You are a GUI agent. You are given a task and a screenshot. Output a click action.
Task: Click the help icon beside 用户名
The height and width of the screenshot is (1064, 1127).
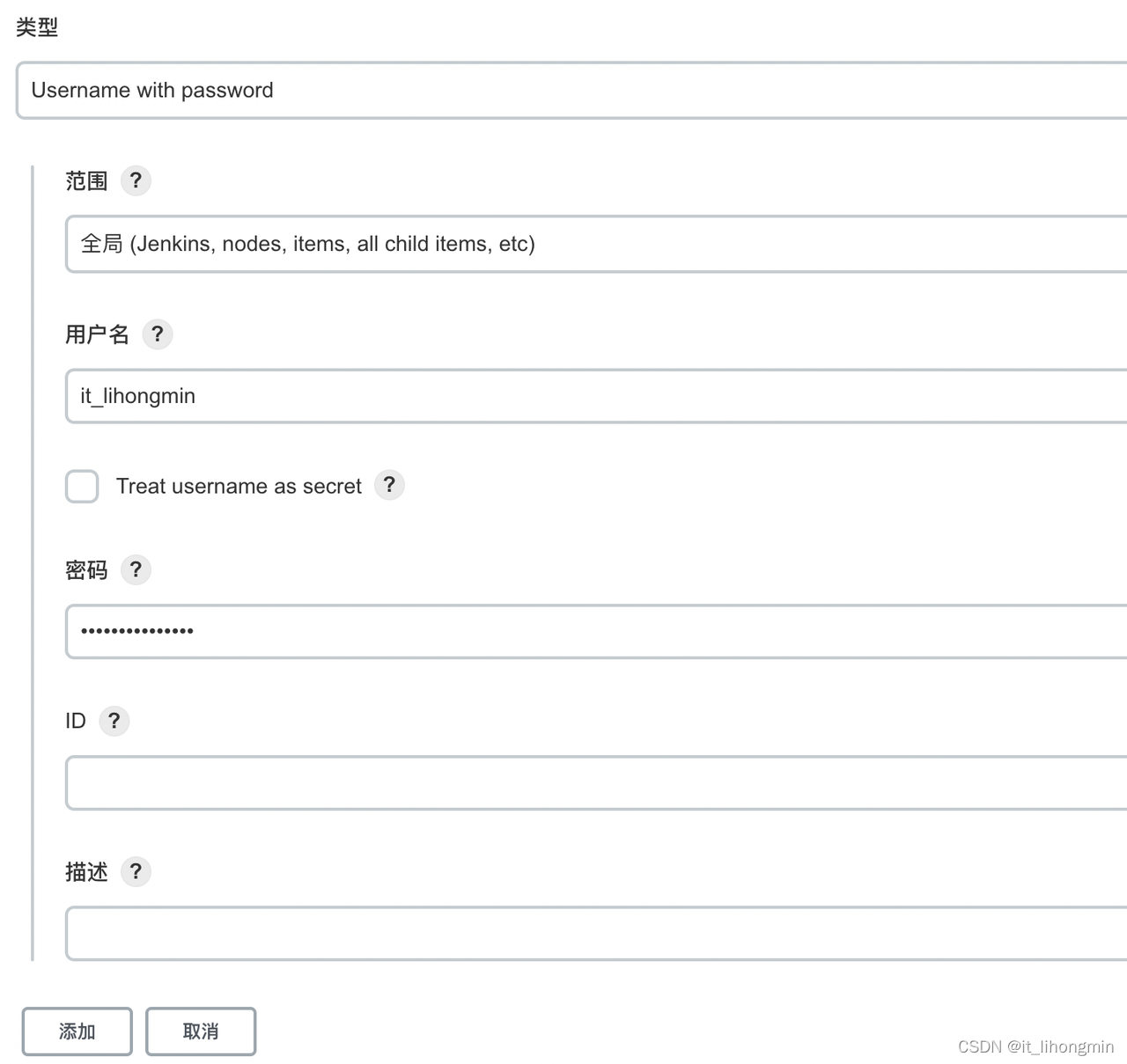pyautogui.click(x=158, y=334)
